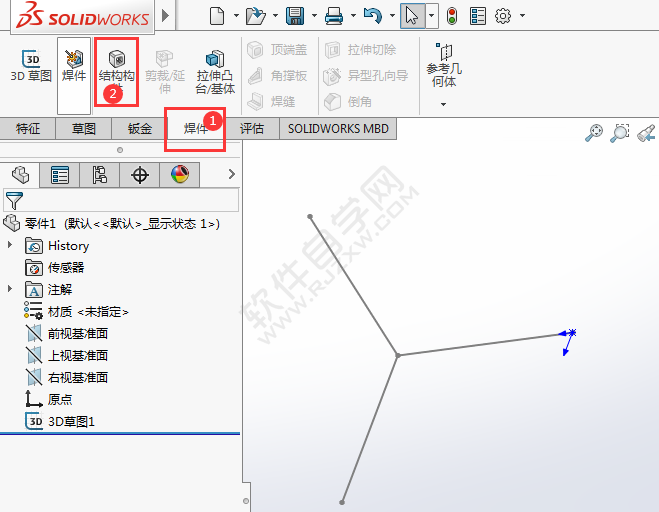Open the PropertyManager tab

tap(60, 175)
